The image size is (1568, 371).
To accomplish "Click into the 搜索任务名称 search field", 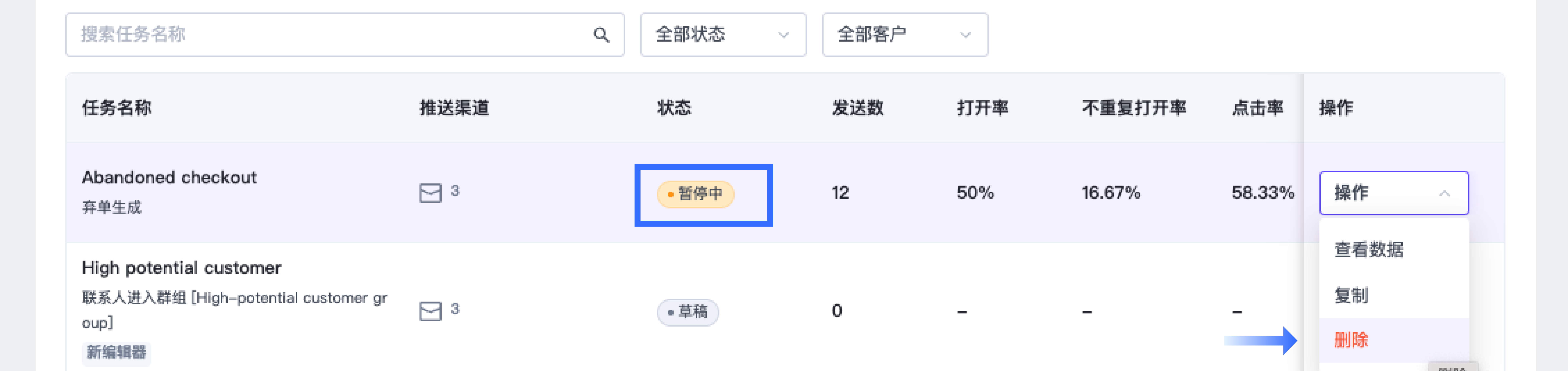I will point(329,35).
